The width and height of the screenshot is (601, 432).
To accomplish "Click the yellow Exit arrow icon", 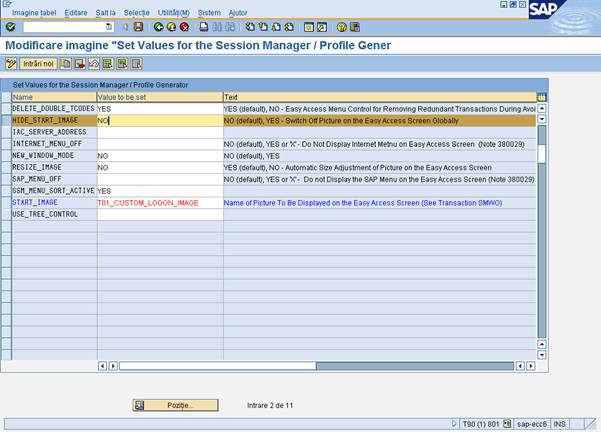I will (x=171, y=27).
